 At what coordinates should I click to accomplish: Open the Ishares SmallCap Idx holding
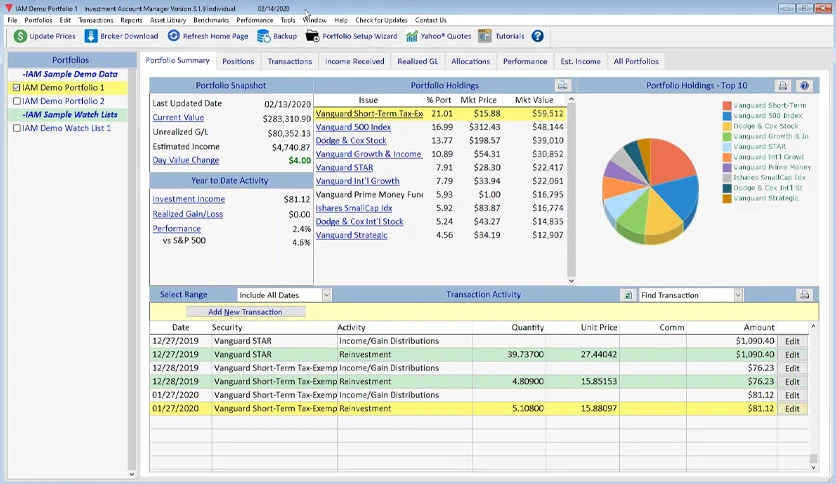(353, 208)
